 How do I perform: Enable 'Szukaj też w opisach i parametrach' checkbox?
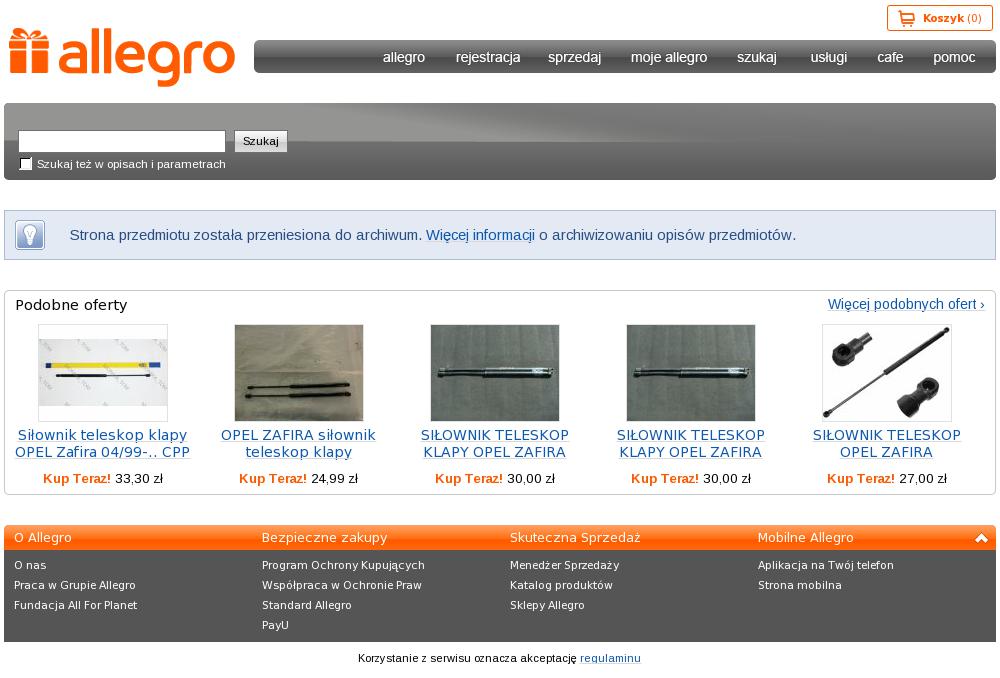(x=26, y=164)
